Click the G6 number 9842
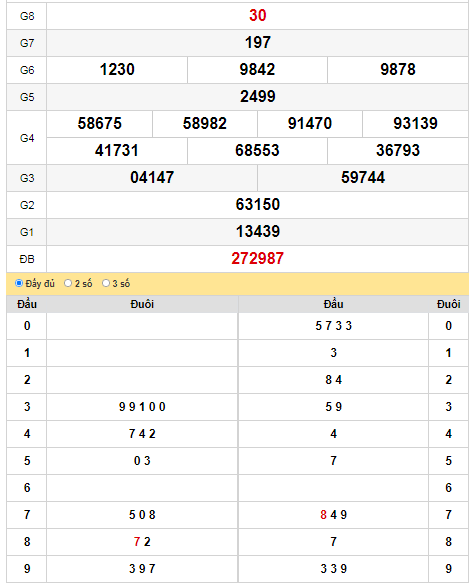 (257, 70)
